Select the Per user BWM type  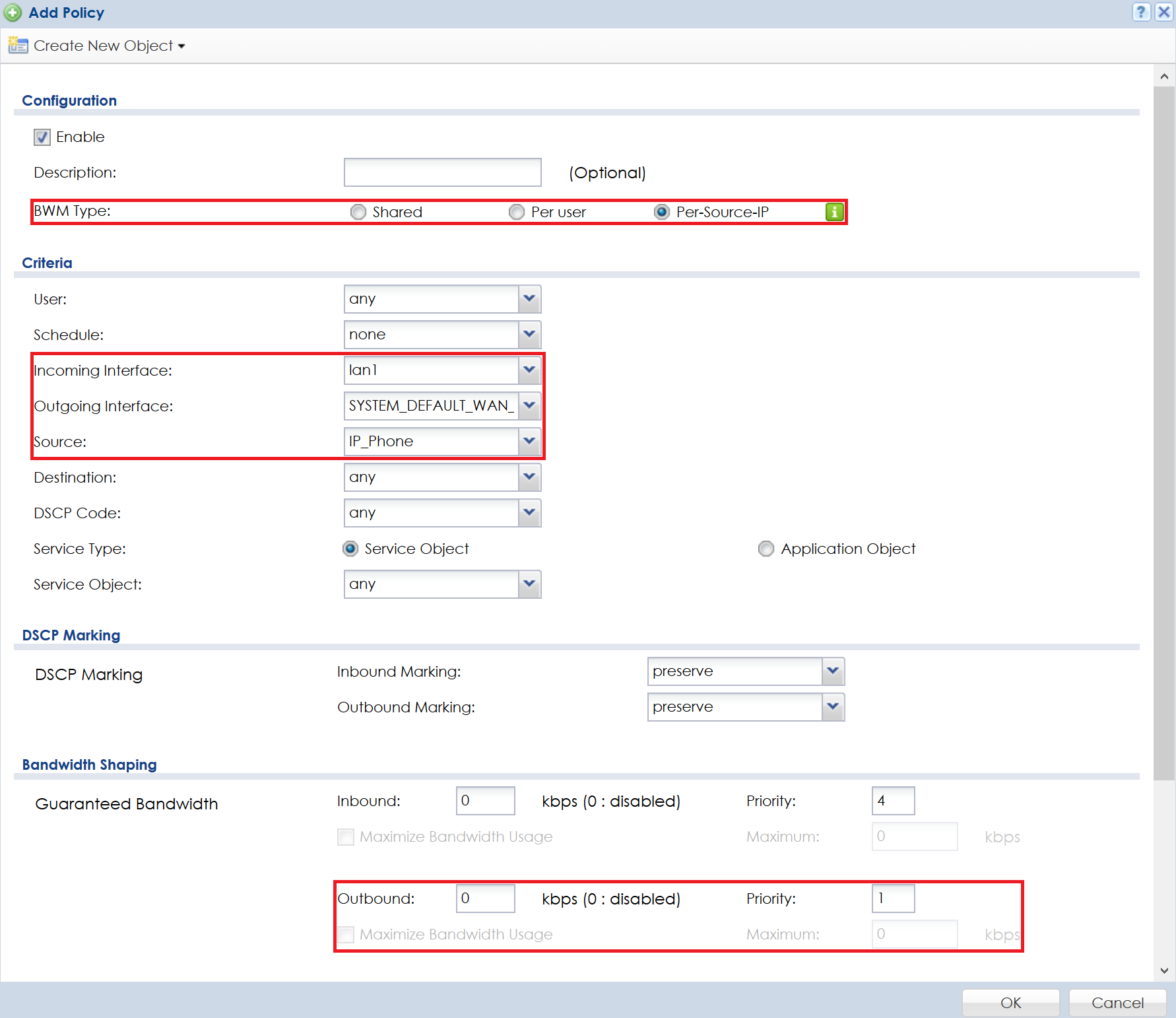coord(517,212)
